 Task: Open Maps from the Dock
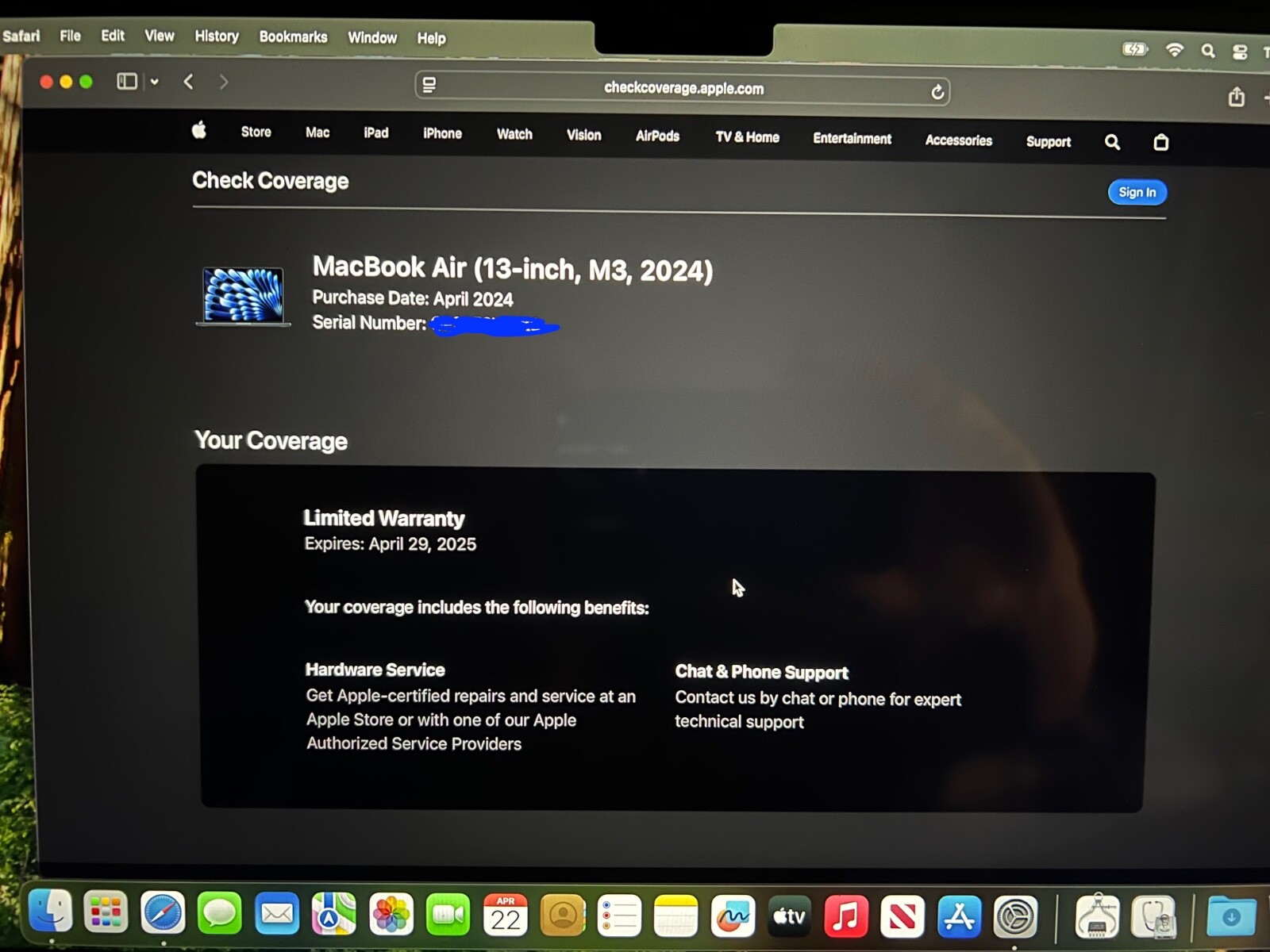tap(333, 914)
